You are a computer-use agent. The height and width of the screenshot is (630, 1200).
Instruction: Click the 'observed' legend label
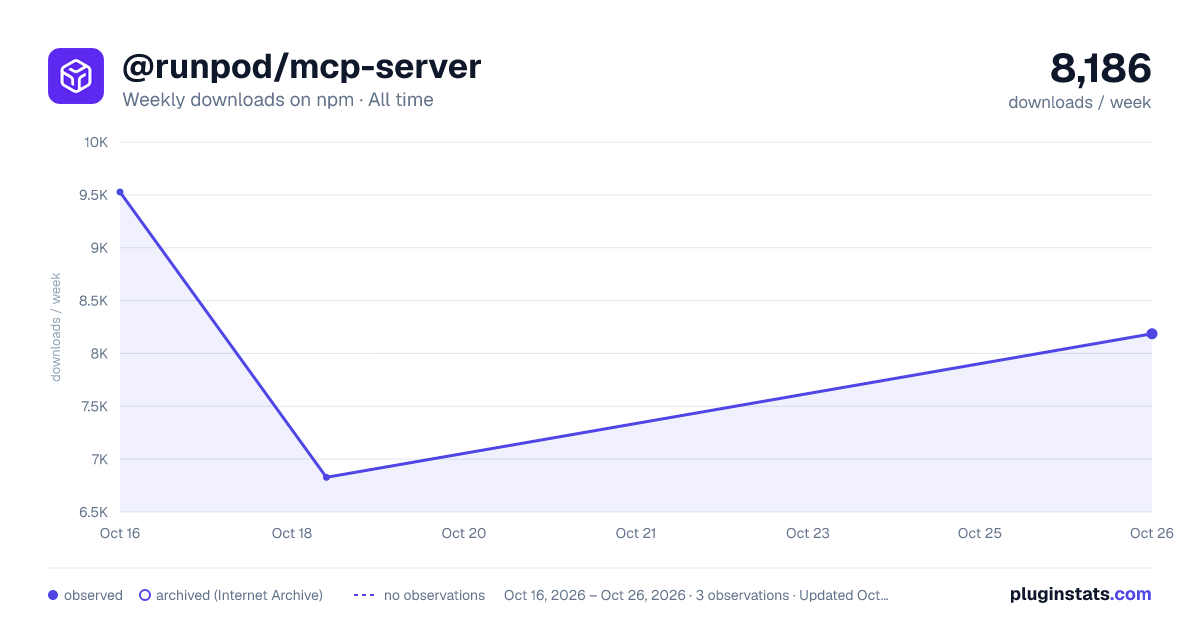[x=93, y=595]
